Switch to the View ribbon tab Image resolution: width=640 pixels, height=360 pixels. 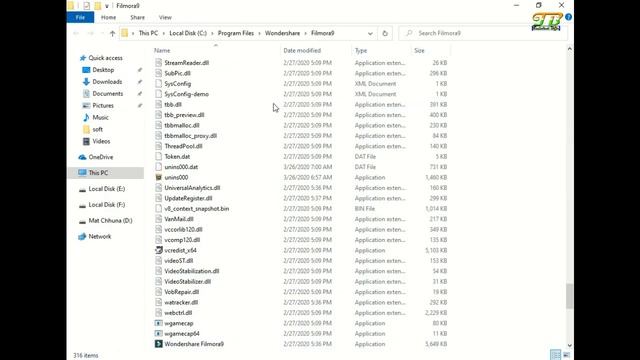tap(165, 18)
